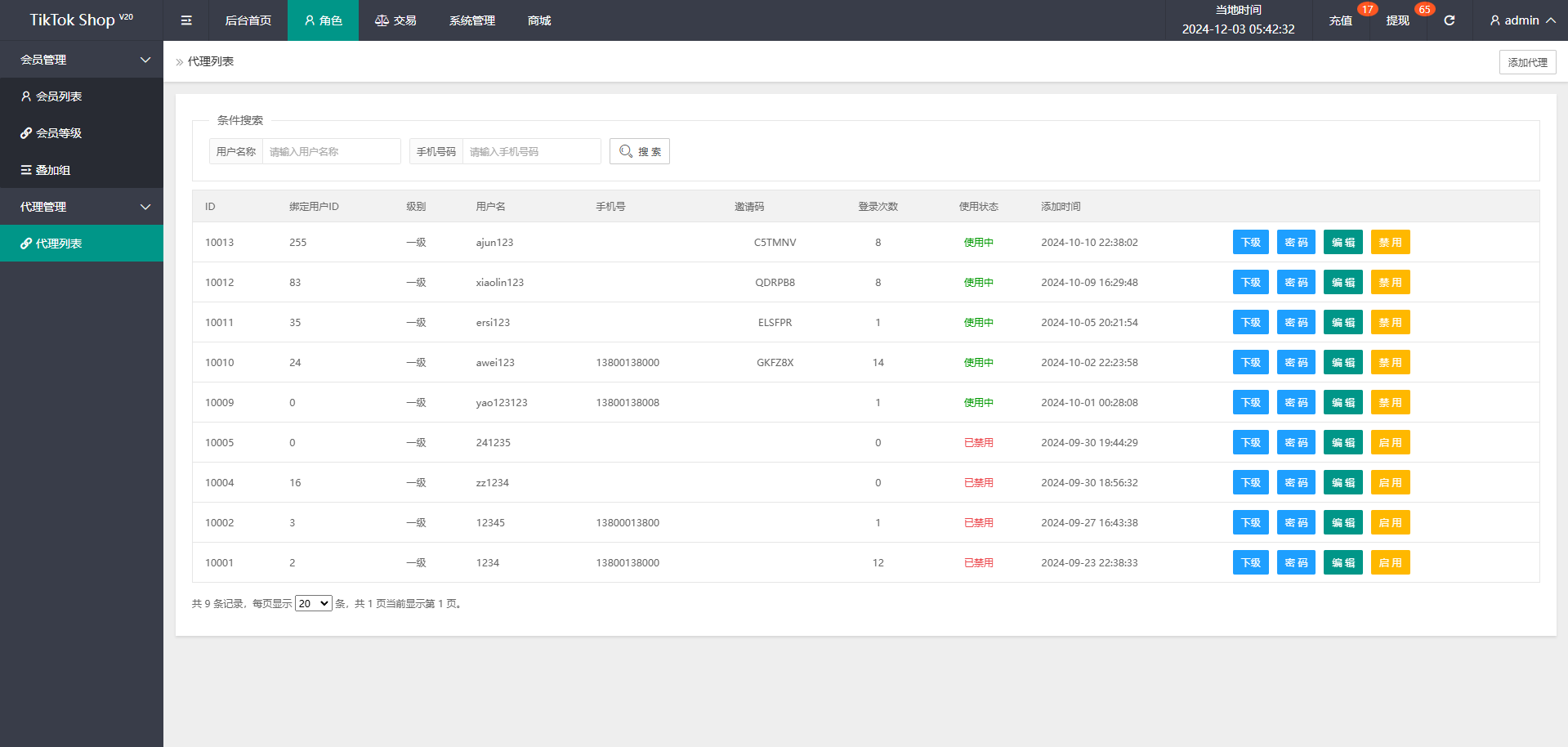Switch to the 交易 top navigation tab
The width and height of the screenshot is (1568, 747).
point(395,20)
